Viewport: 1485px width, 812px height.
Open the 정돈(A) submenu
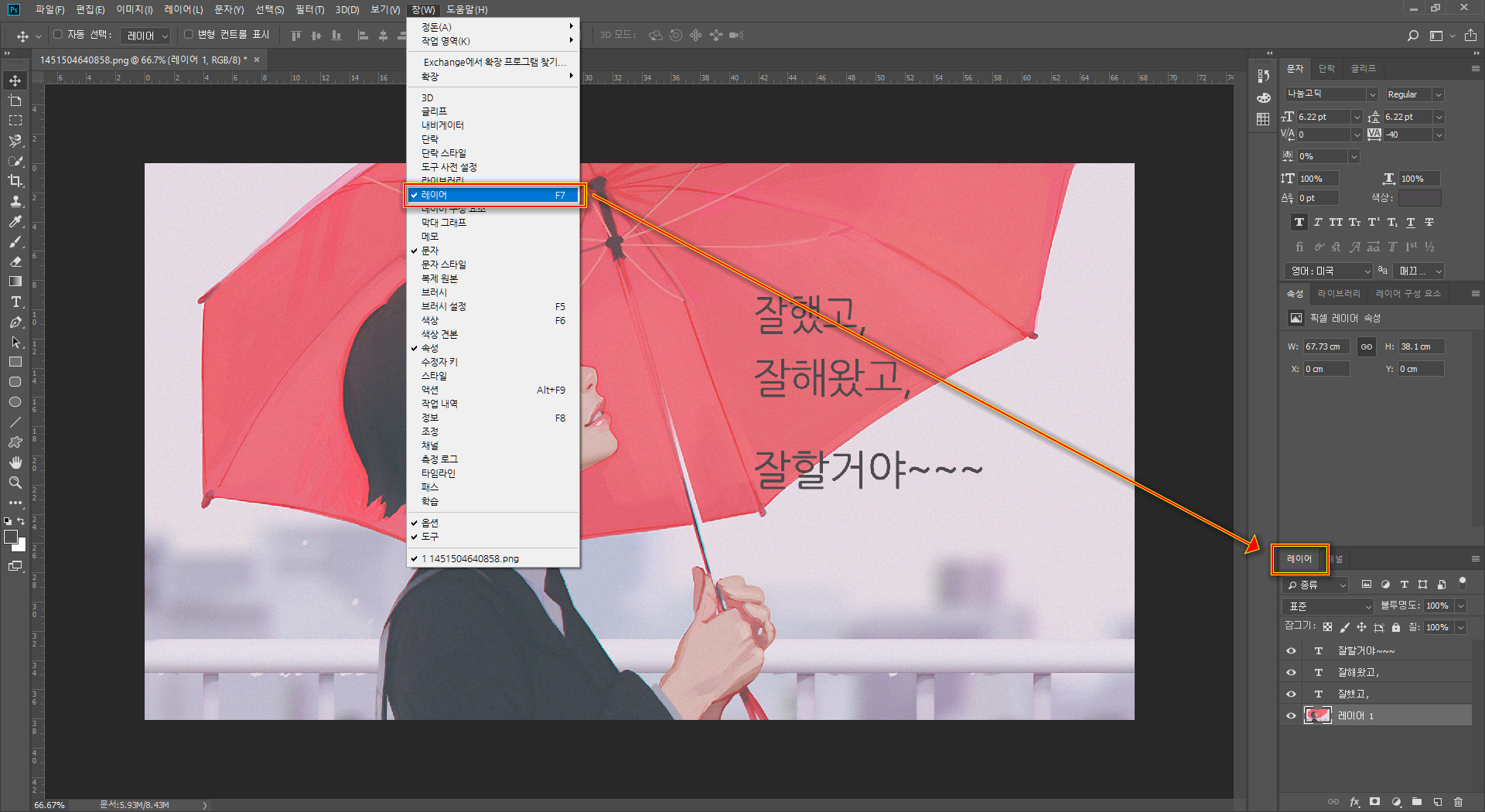[x=493, y=27]
